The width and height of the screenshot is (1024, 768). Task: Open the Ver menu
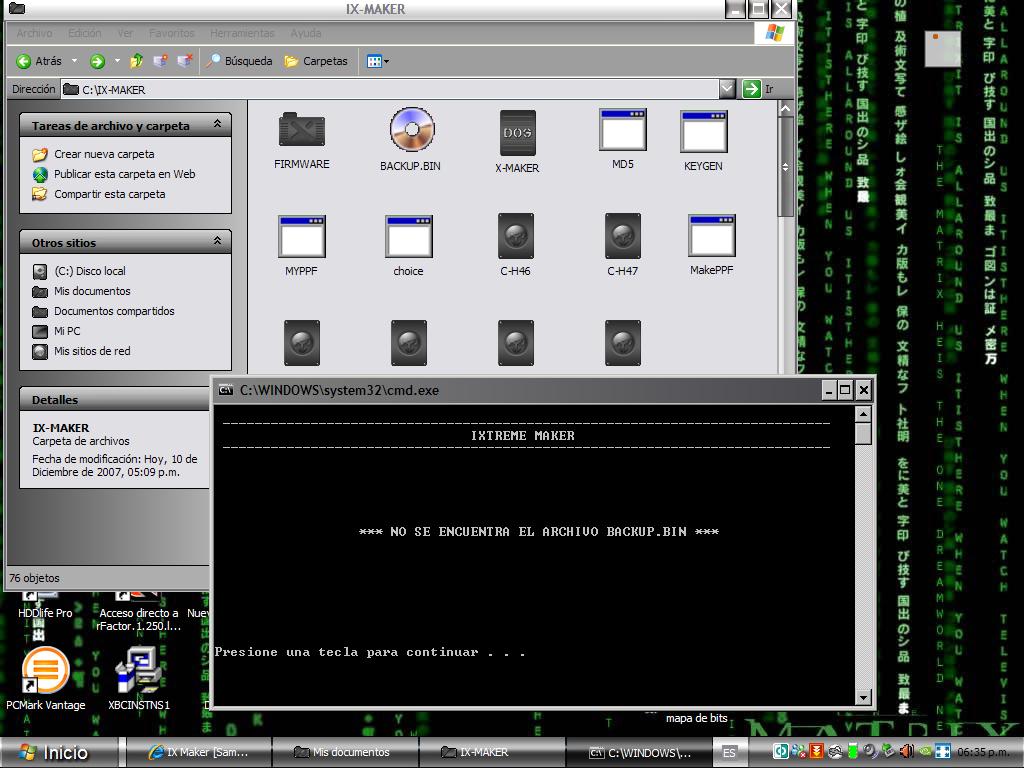point(125,33)
